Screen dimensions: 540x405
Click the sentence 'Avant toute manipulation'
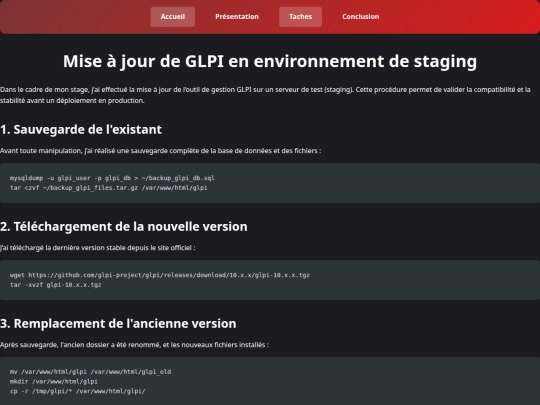coord(160,151)
